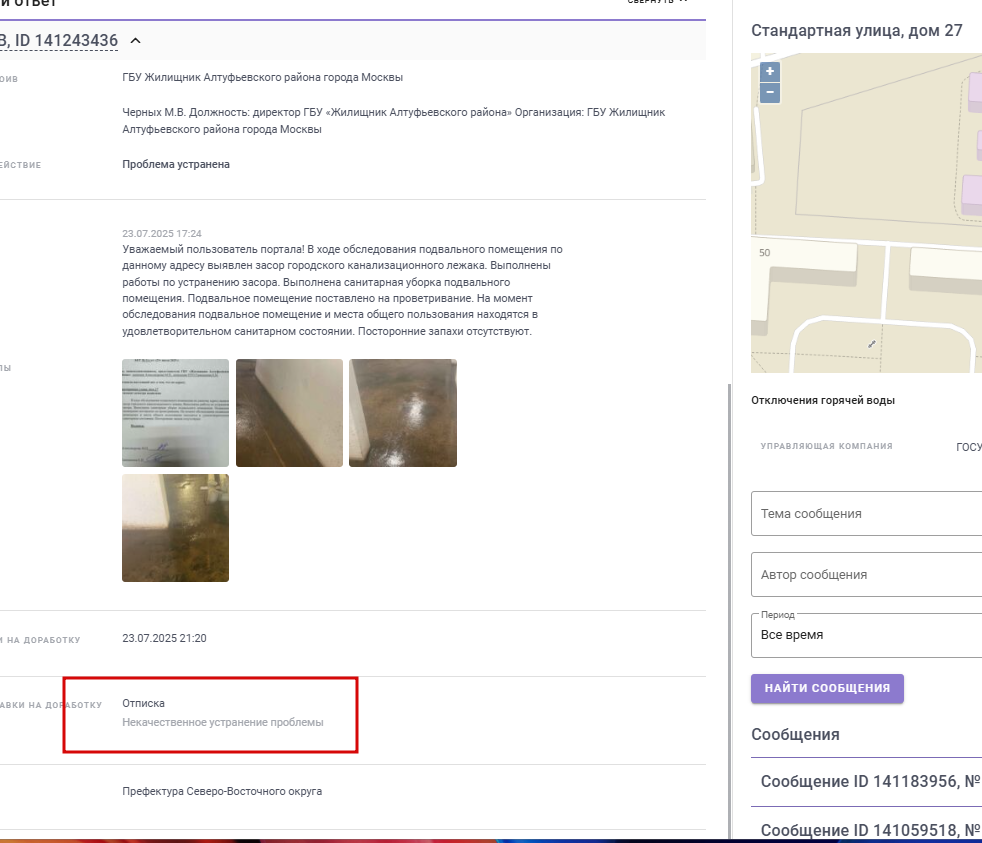Image resolution: width=982 pixels, height=843 pixels.
Task: Click building number 50 on the map
Action: pyautogui.click(x=765, y=253)
